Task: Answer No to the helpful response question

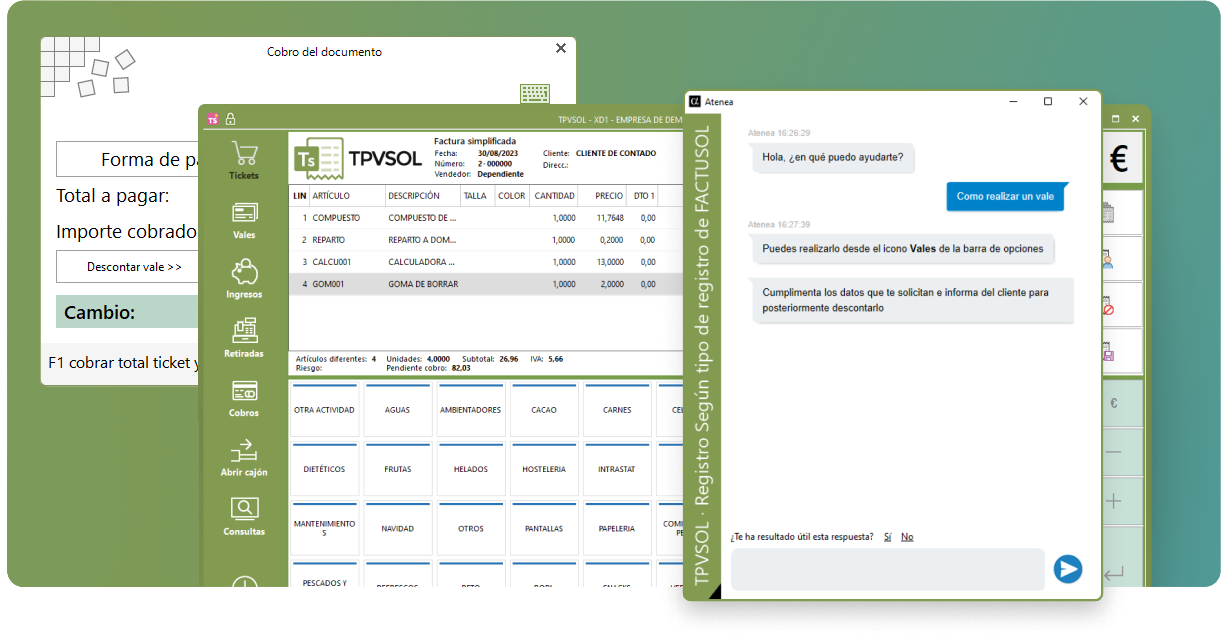Action: pos(907,537)
